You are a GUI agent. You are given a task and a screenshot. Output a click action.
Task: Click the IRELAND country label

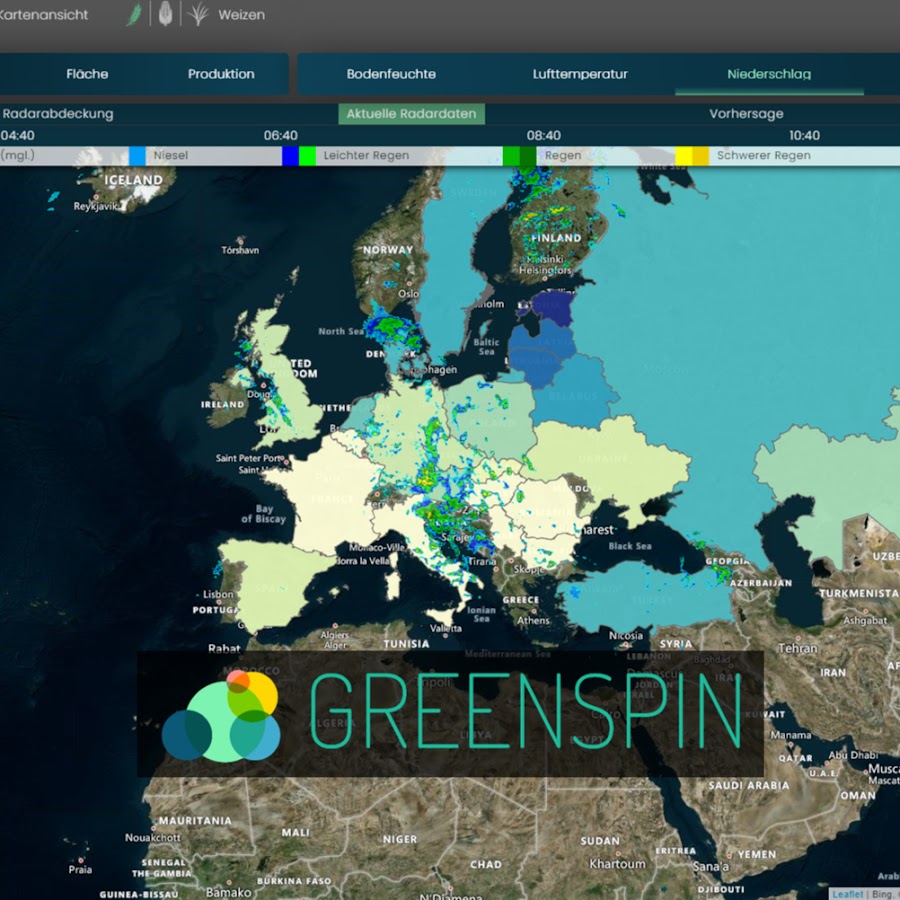(223, 405)
